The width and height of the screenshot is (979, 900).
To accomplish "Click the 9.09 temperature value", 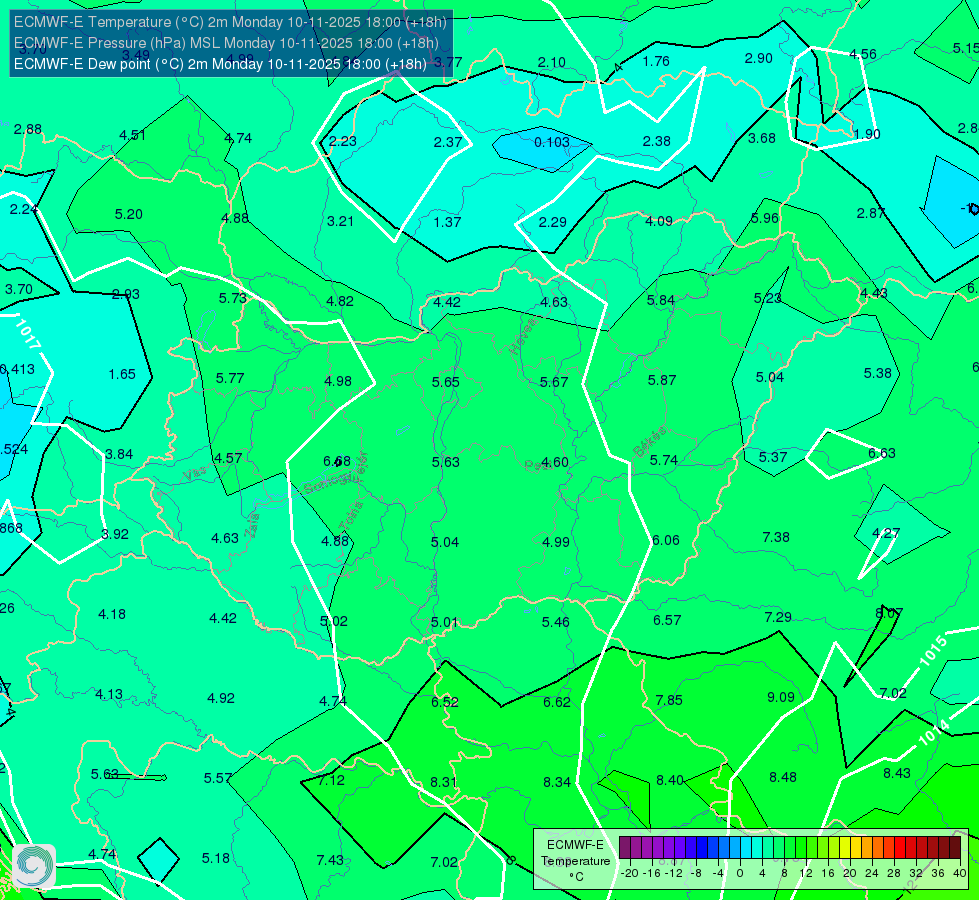I will click(x=780, y=697).
